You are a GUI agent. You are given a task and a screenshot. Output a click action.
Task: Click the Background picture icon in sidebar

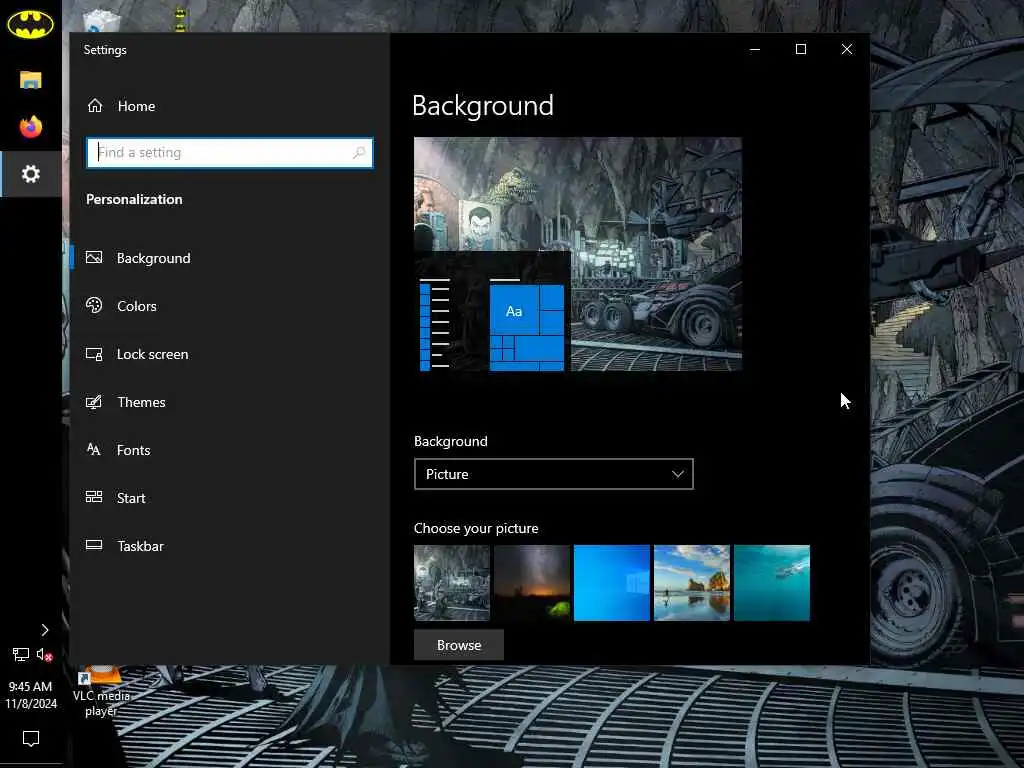click(94, 257)
